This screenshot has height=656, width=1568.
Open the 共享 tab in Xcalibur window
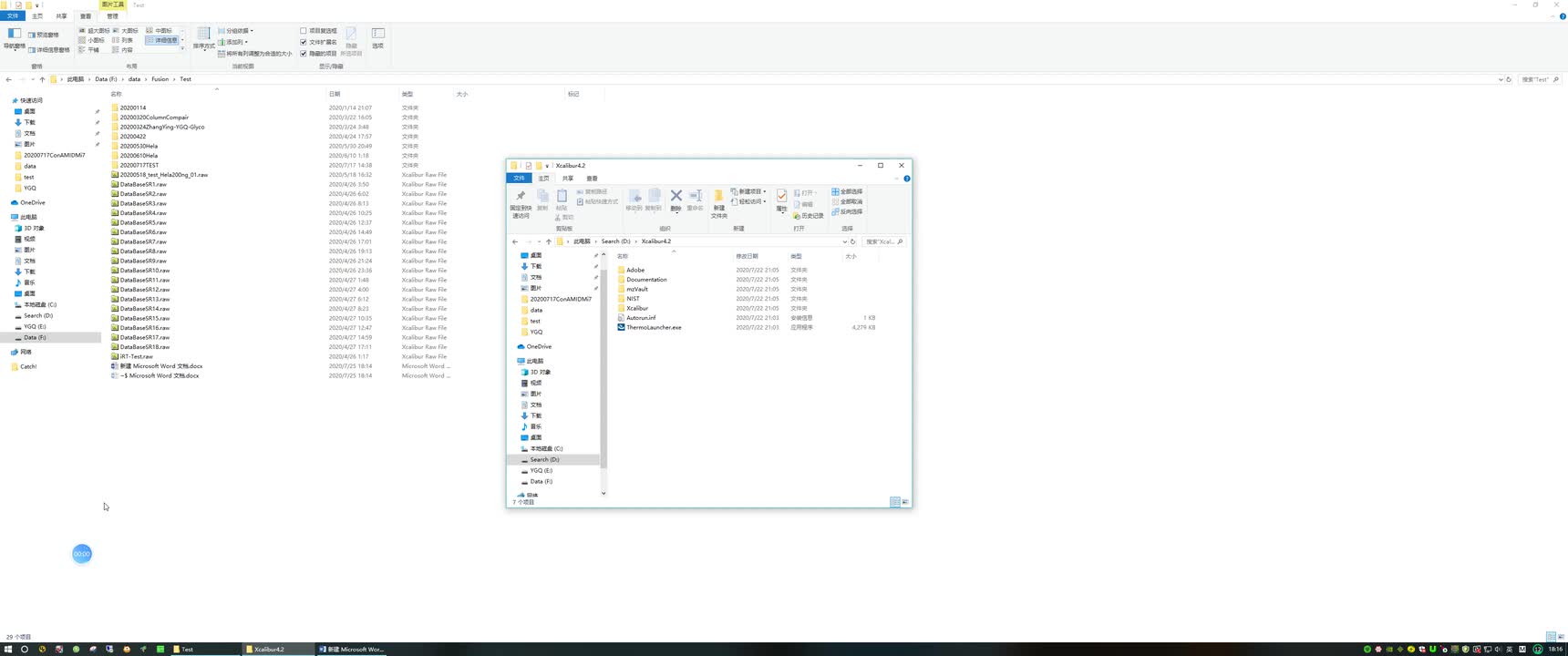(568, 179)
